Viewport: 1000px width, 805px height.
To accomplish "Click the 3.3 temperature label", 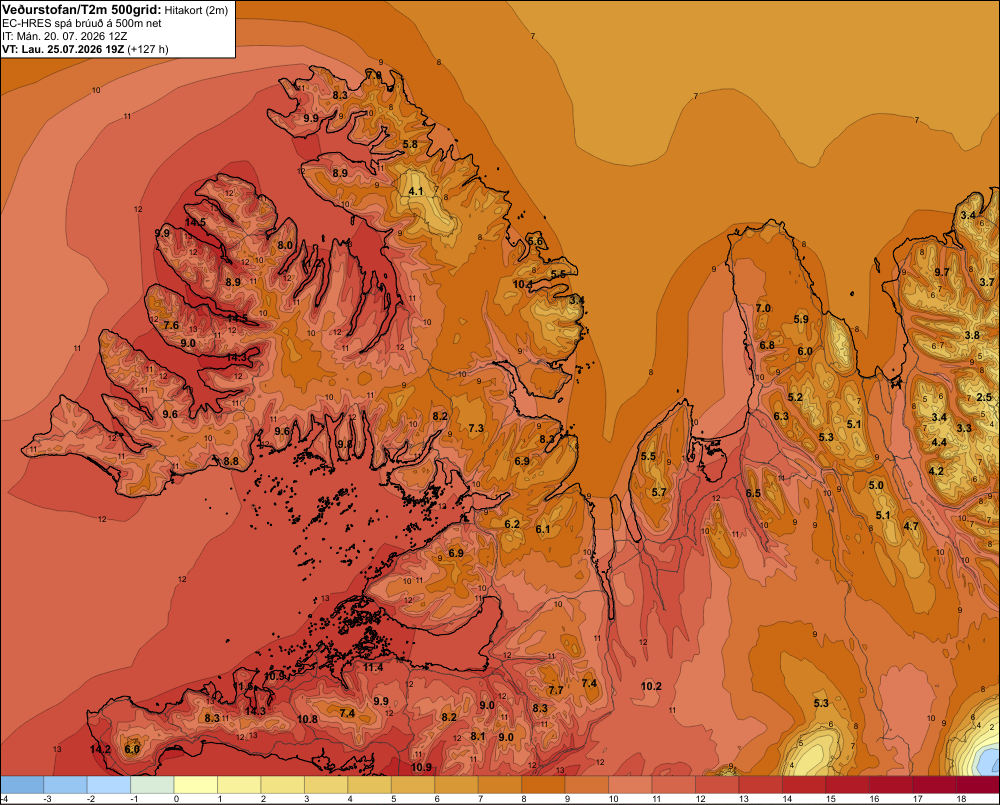I will 964,428.
